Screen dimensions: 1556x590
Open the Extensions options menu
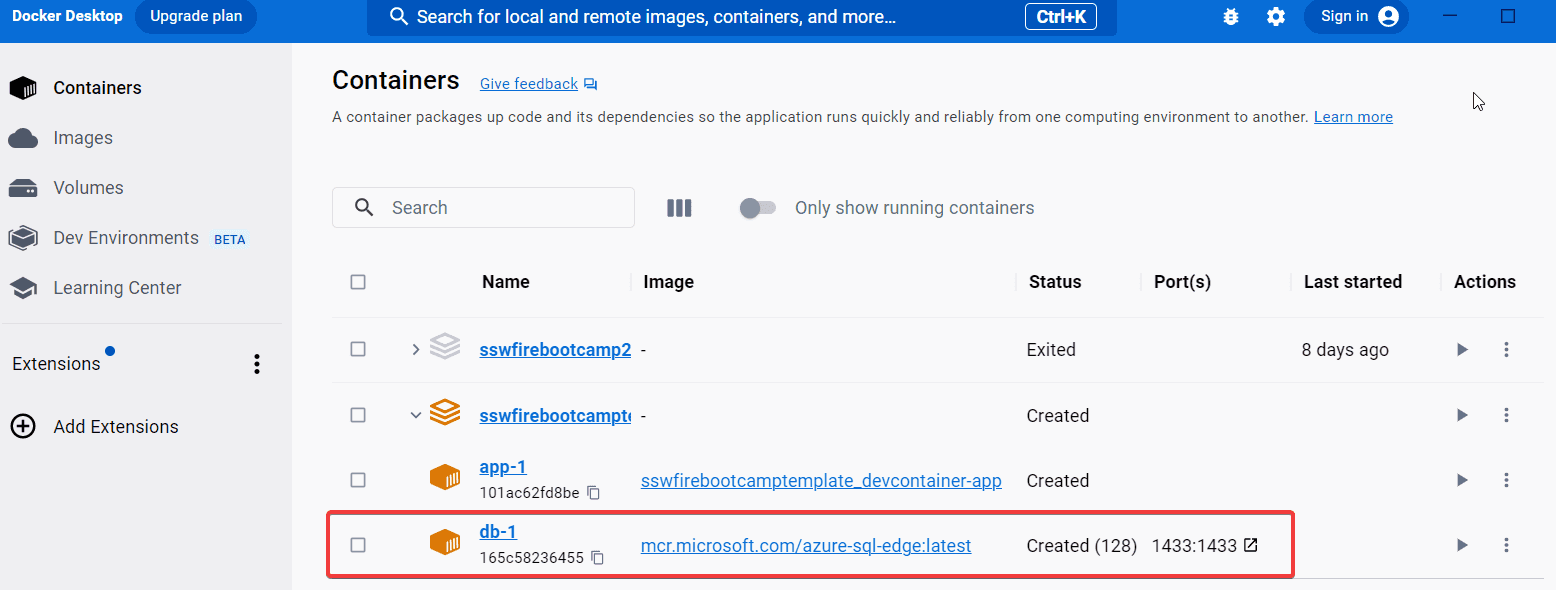257,364
